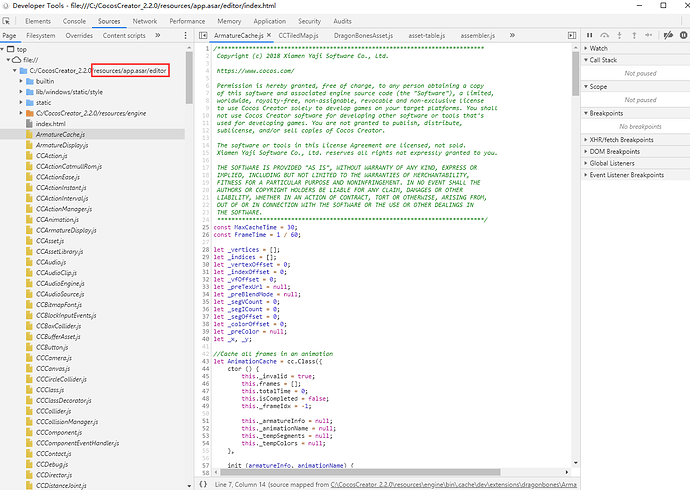Click the Step over function call icon
The width and height of the screenshot is (690, 490).
[603, 35]
